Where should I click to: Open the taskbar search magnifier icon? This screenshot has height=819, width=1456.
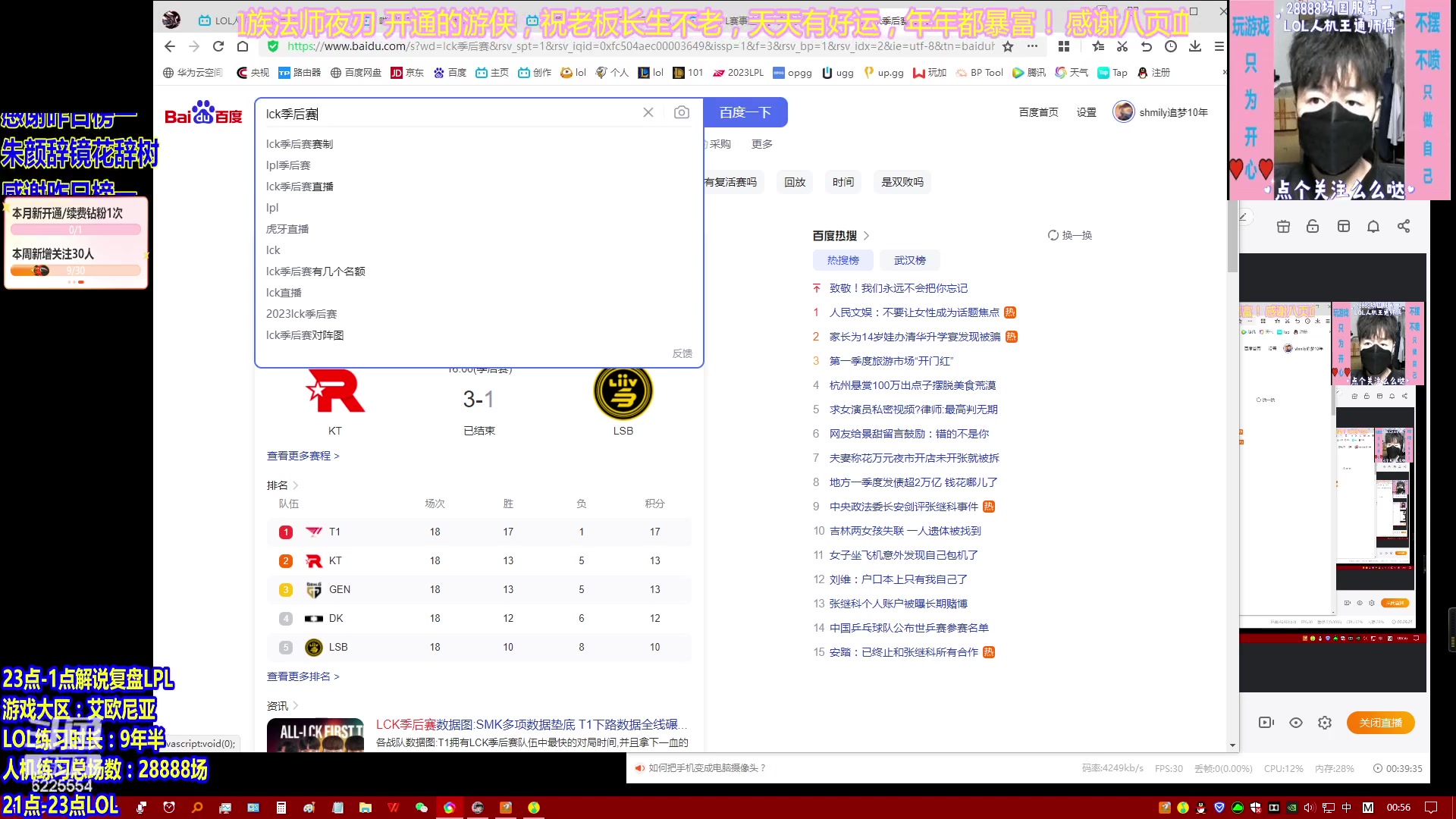(197, 808)
